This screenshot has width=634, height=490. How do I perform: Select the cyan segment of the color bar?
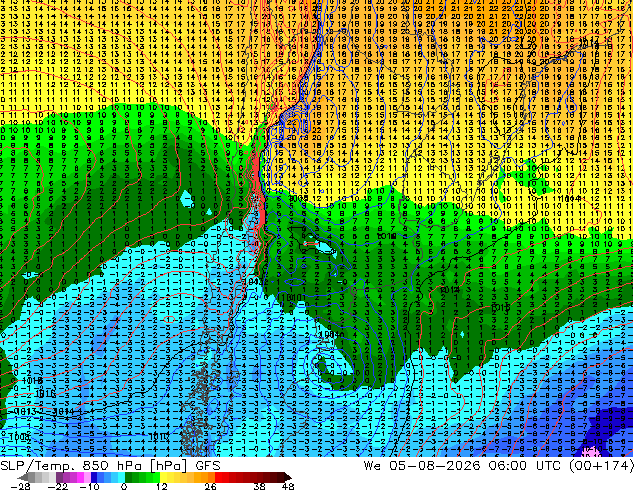(x=121, y=477)
